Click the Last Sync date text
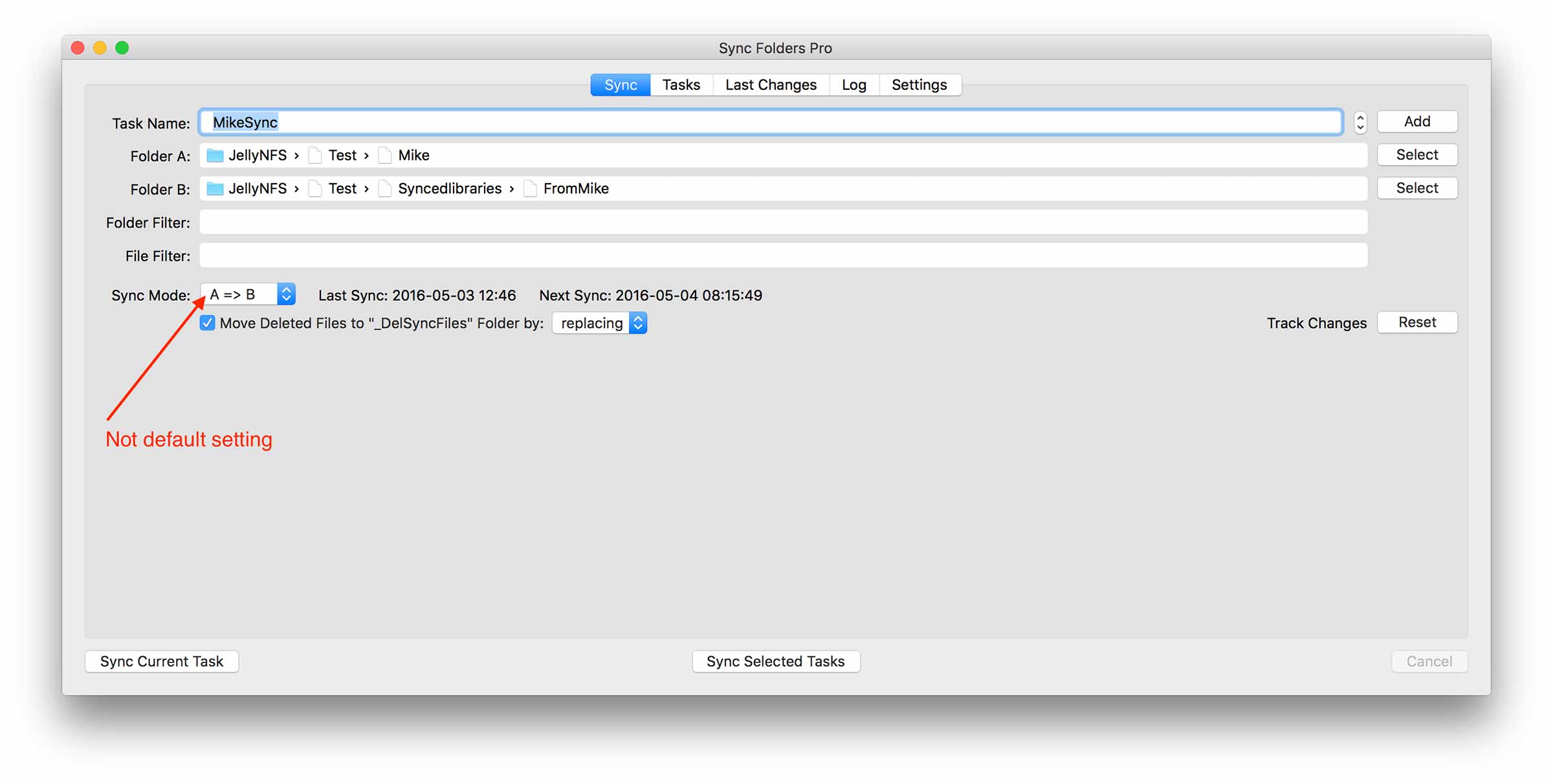Image resolution: width=1553 pixels, height=784 pixels. (417, 296)
